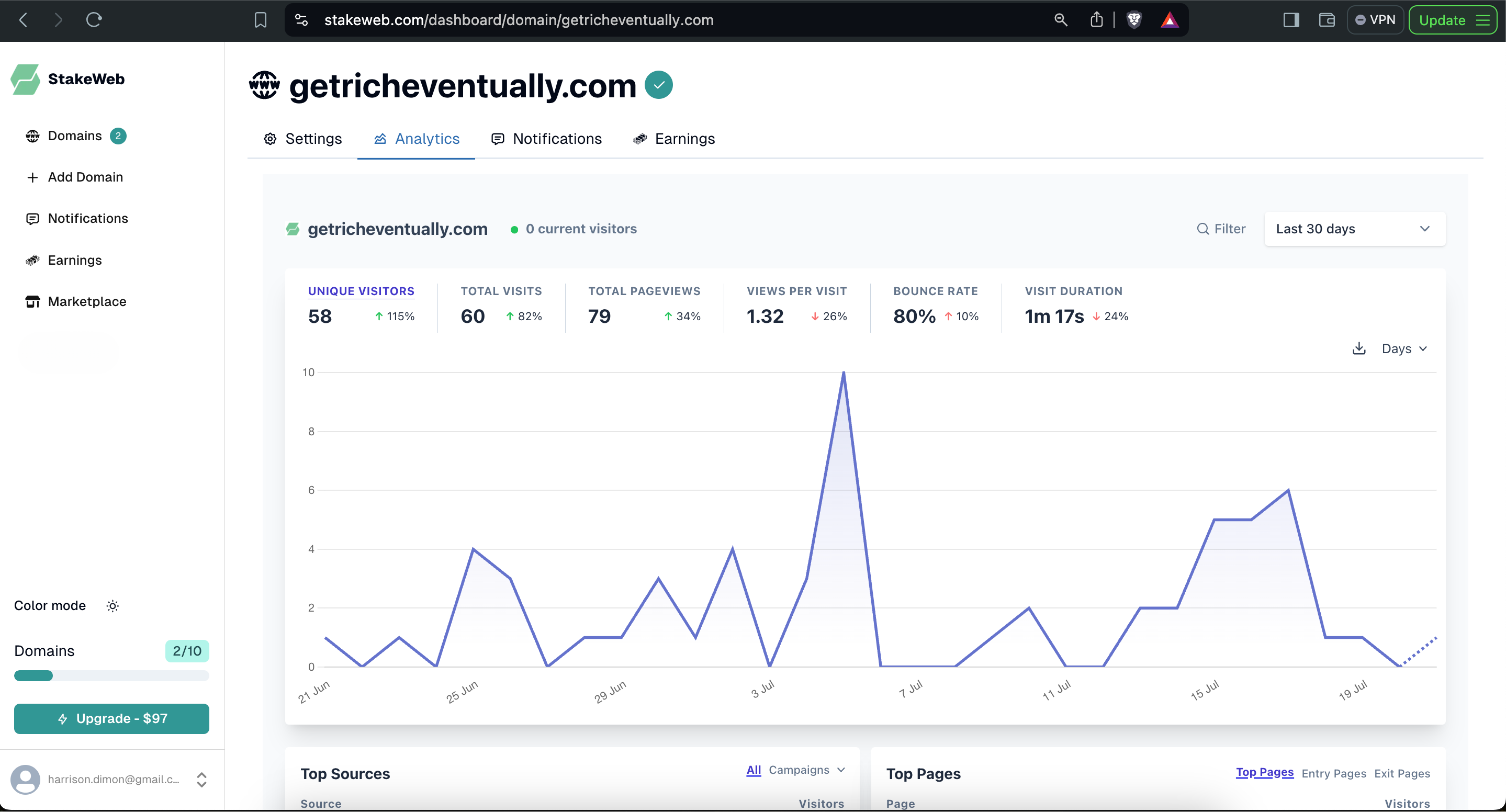
Task: Toggle the browser sidebar panel
Action: [1291, 20]
